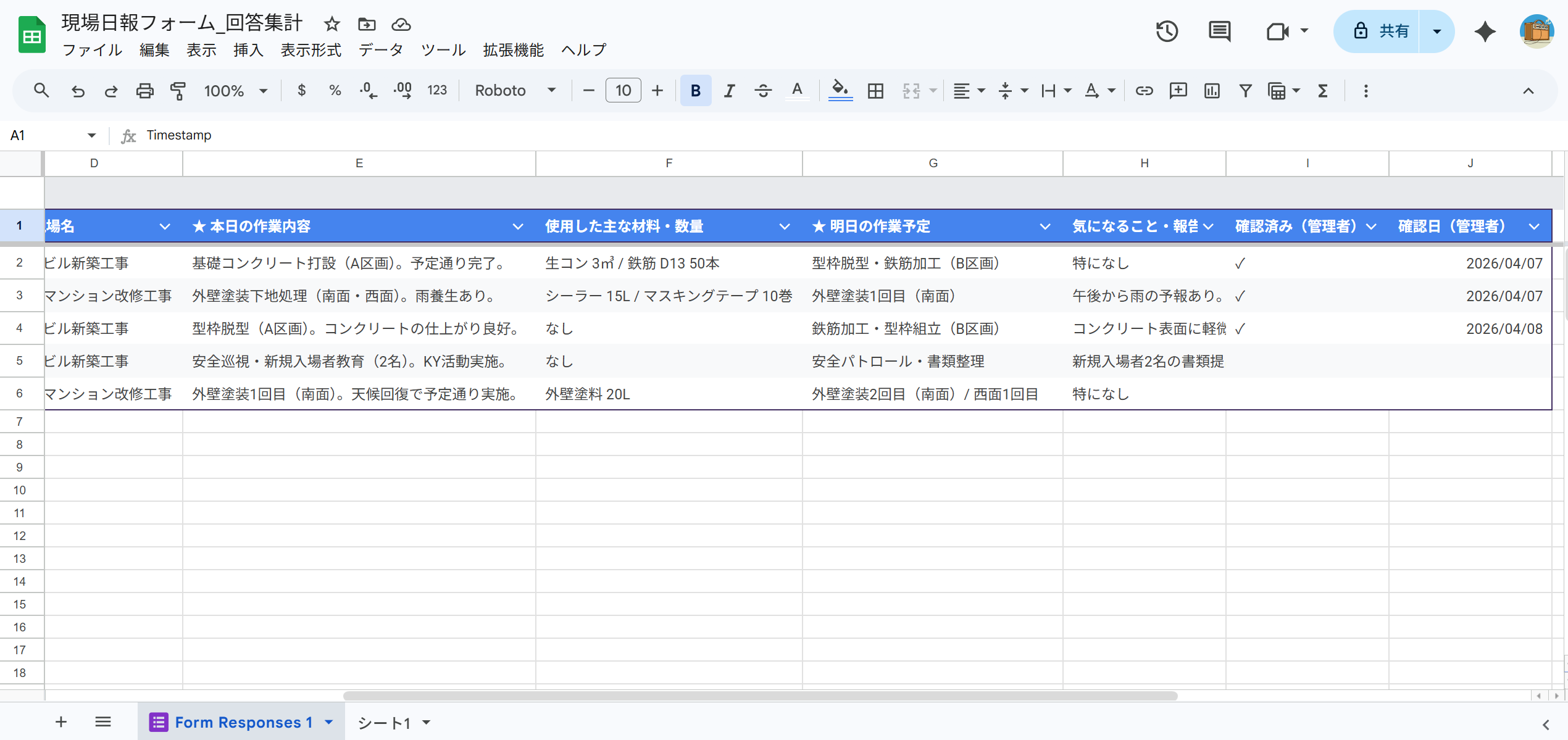This screenshot has width=1568, height=740.
Task: Open the fill color picker
Action: point(840,91)
